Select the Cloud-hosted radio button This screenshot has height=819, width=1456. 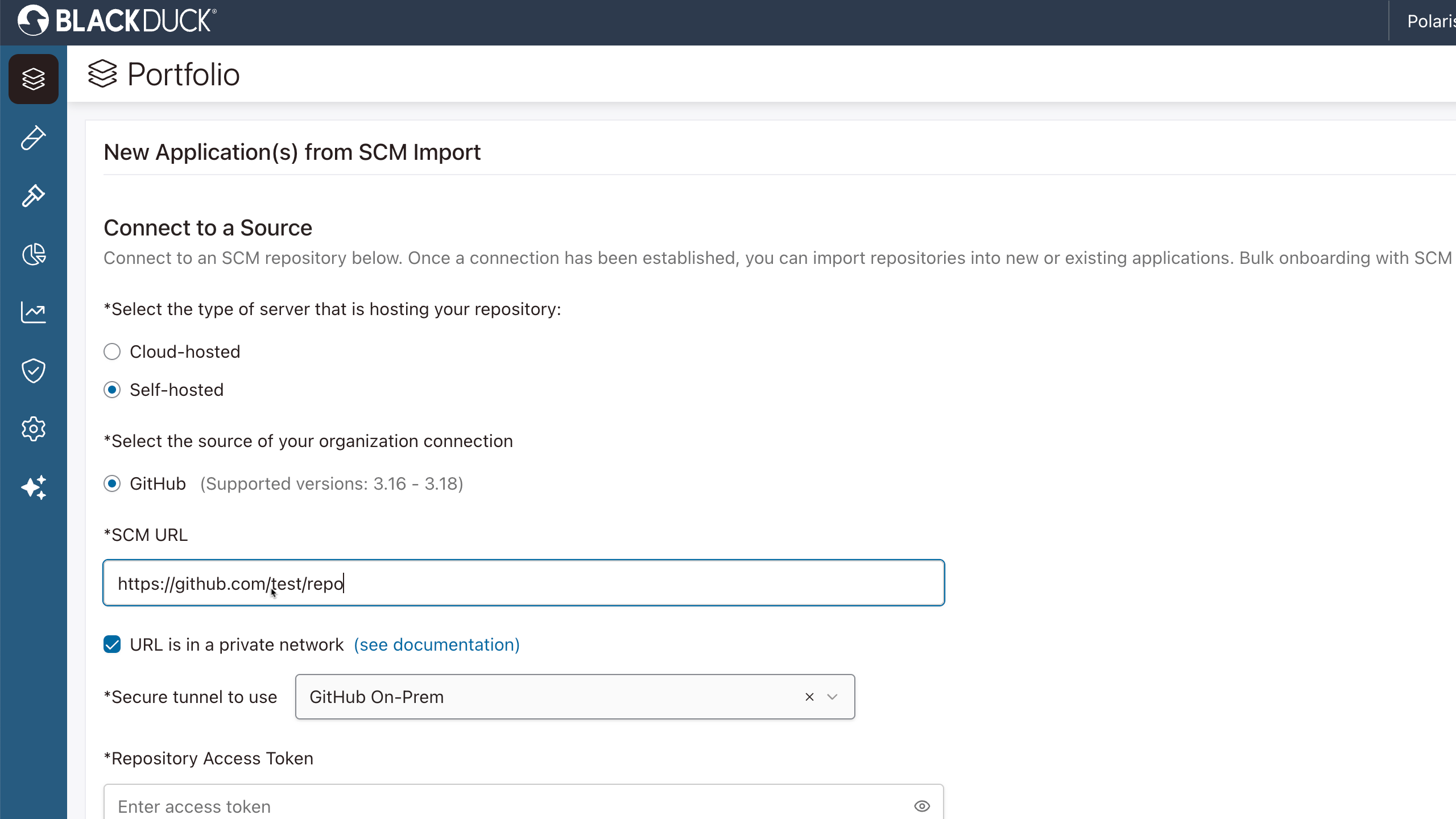(x=112, y=351)
